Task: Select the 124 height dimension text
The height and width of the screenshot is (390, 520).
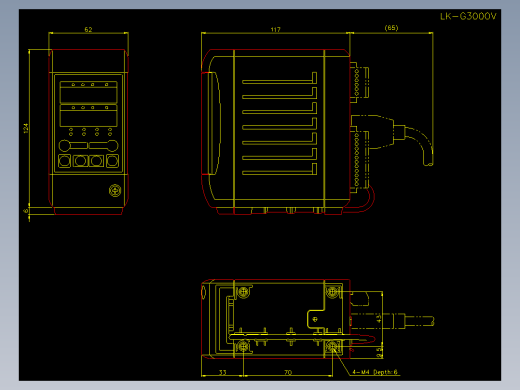Action: (x=26, y=128)
